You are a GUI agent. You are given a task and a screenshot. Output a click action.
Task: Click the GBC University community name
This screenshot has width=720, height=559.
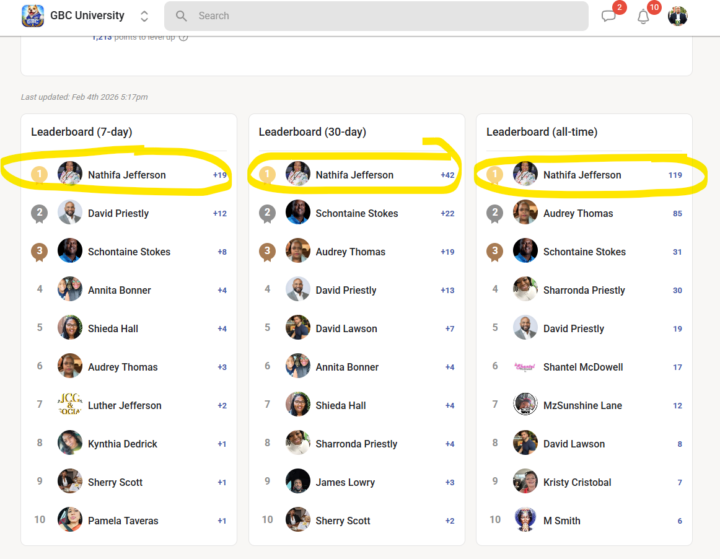[x=87, y=16]
